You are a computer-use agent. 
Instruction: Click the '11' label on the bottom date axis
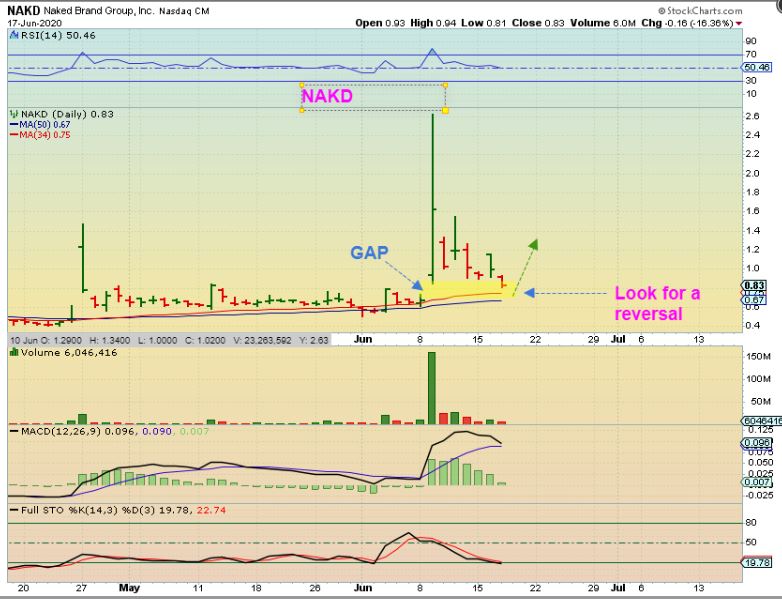pos(197,588)
